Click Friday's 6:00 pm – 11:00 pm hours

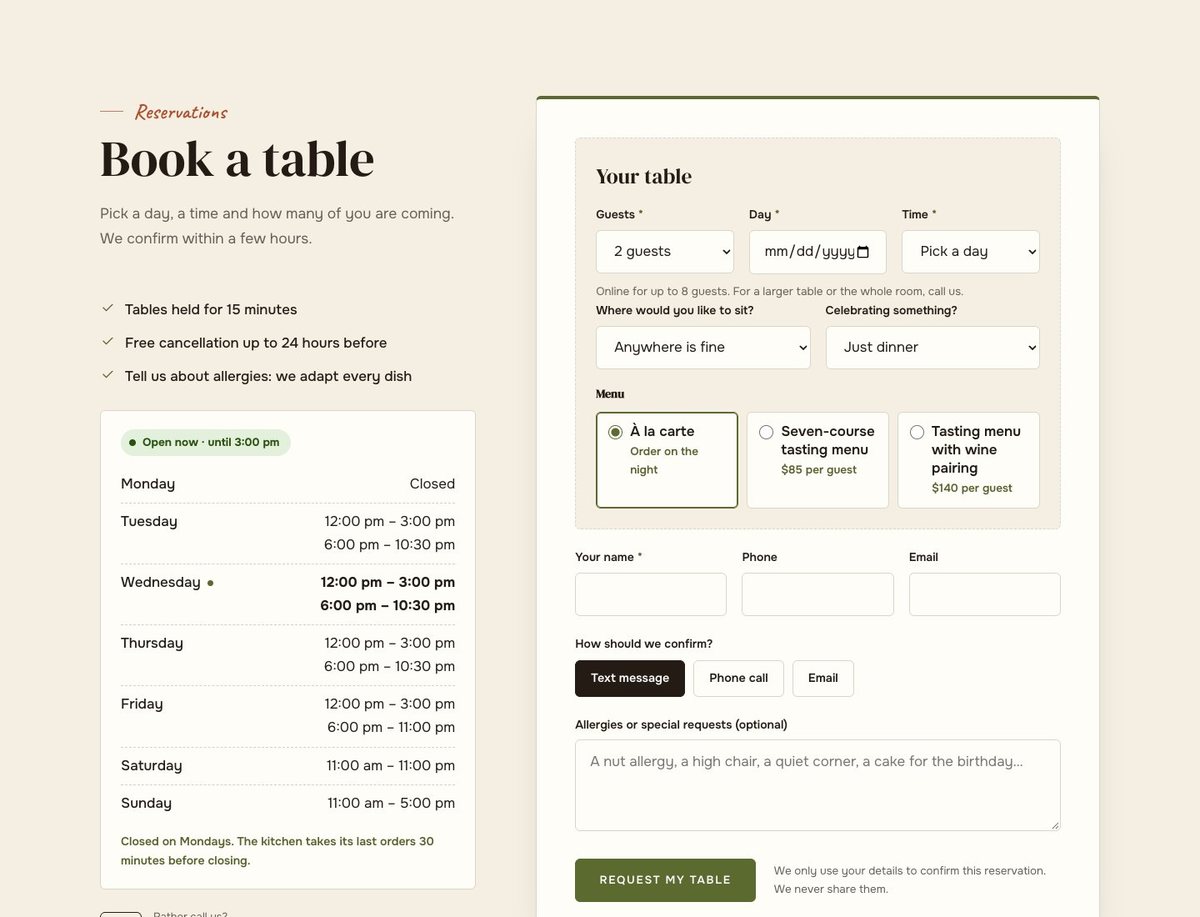391,727
